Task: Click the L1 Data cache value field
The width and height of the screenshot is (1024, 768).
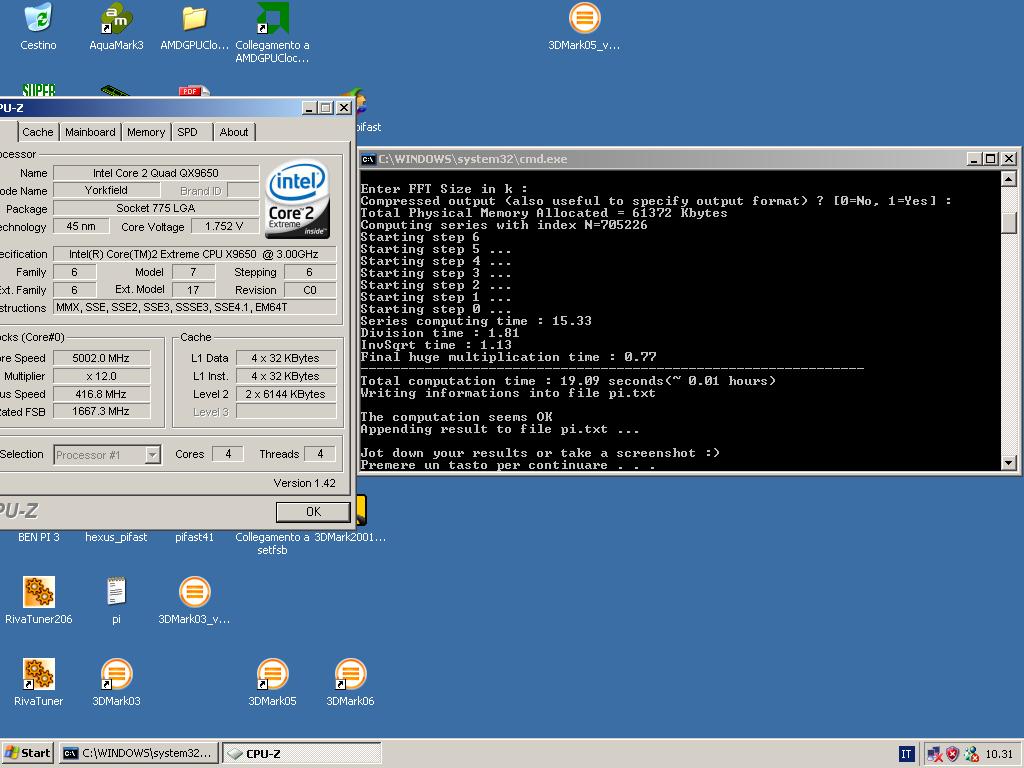Action: point(285,358)
